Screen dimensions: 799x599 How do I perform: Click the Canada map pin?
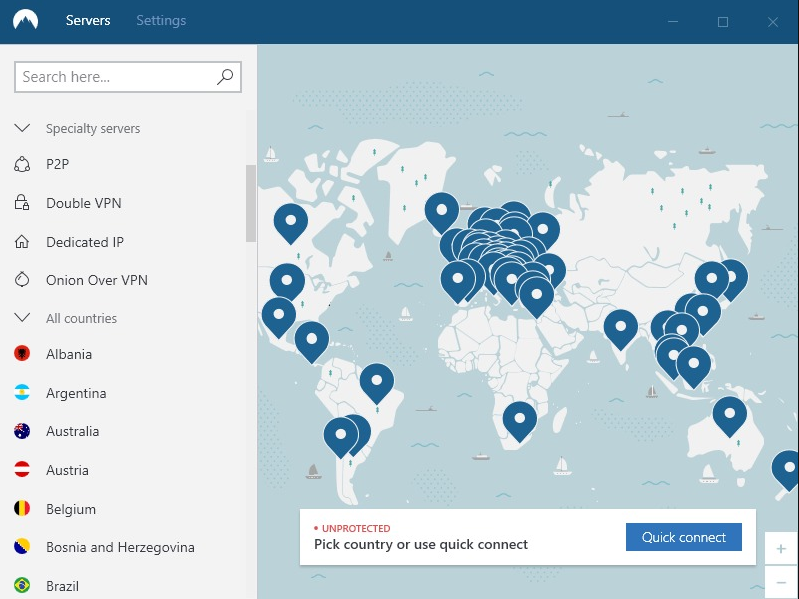290,223
